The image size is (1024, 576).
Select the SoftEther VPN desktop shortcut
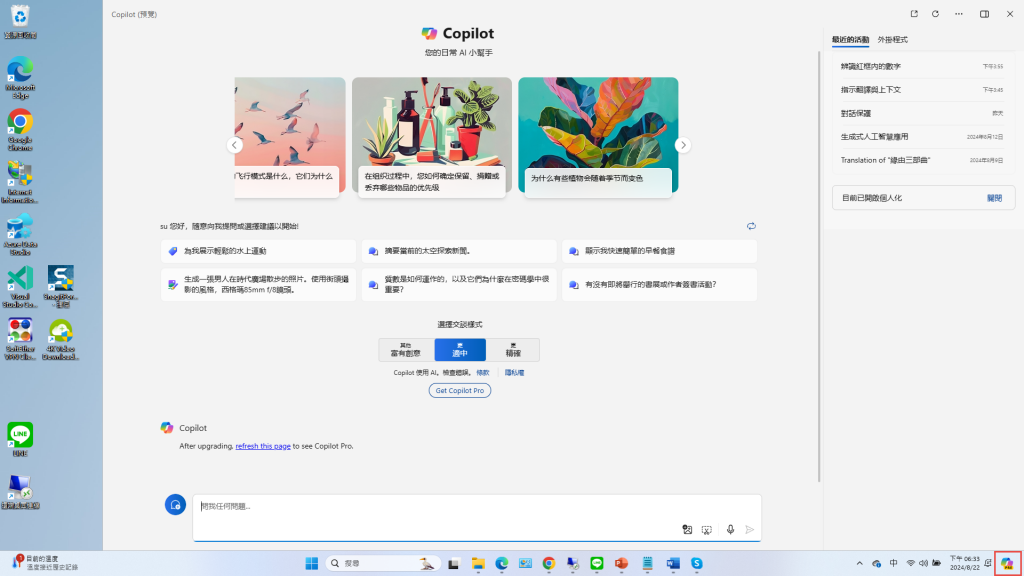(x=20, y=339)
